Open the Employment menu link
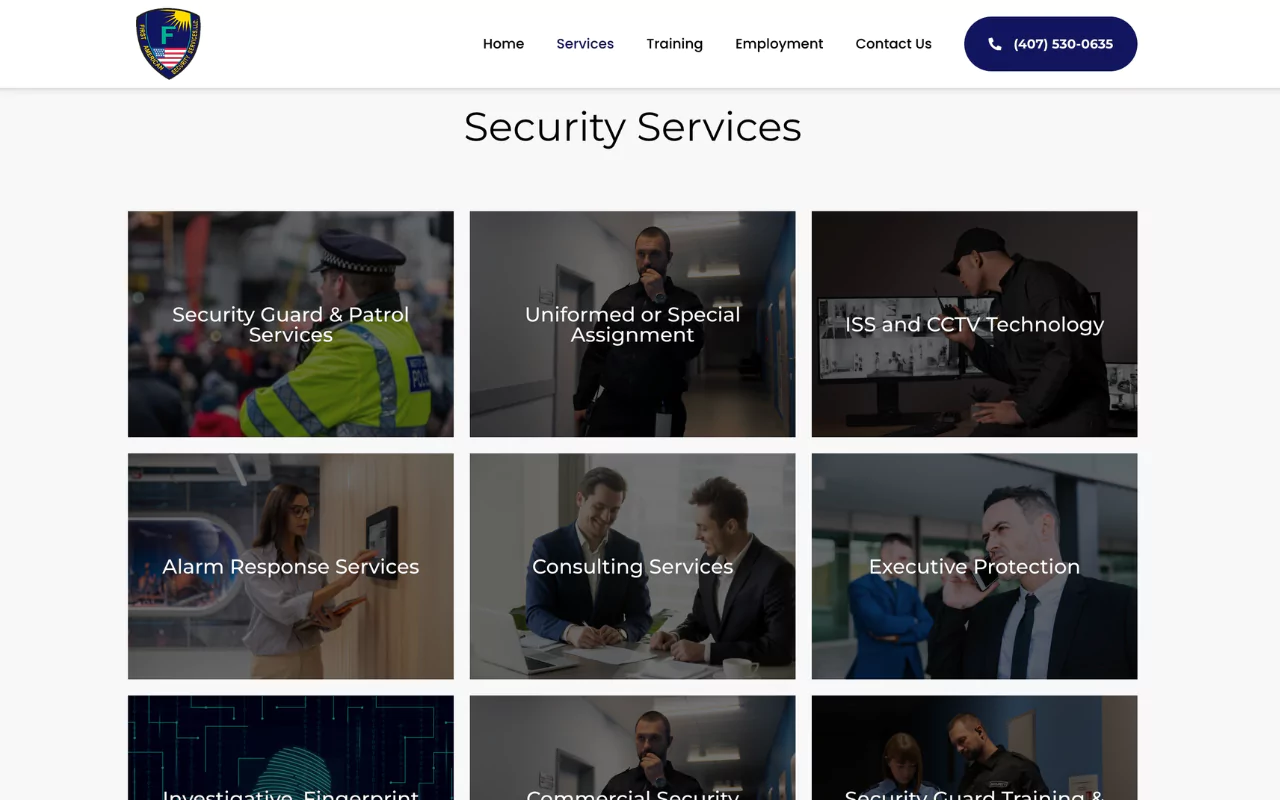 (779, 44)
